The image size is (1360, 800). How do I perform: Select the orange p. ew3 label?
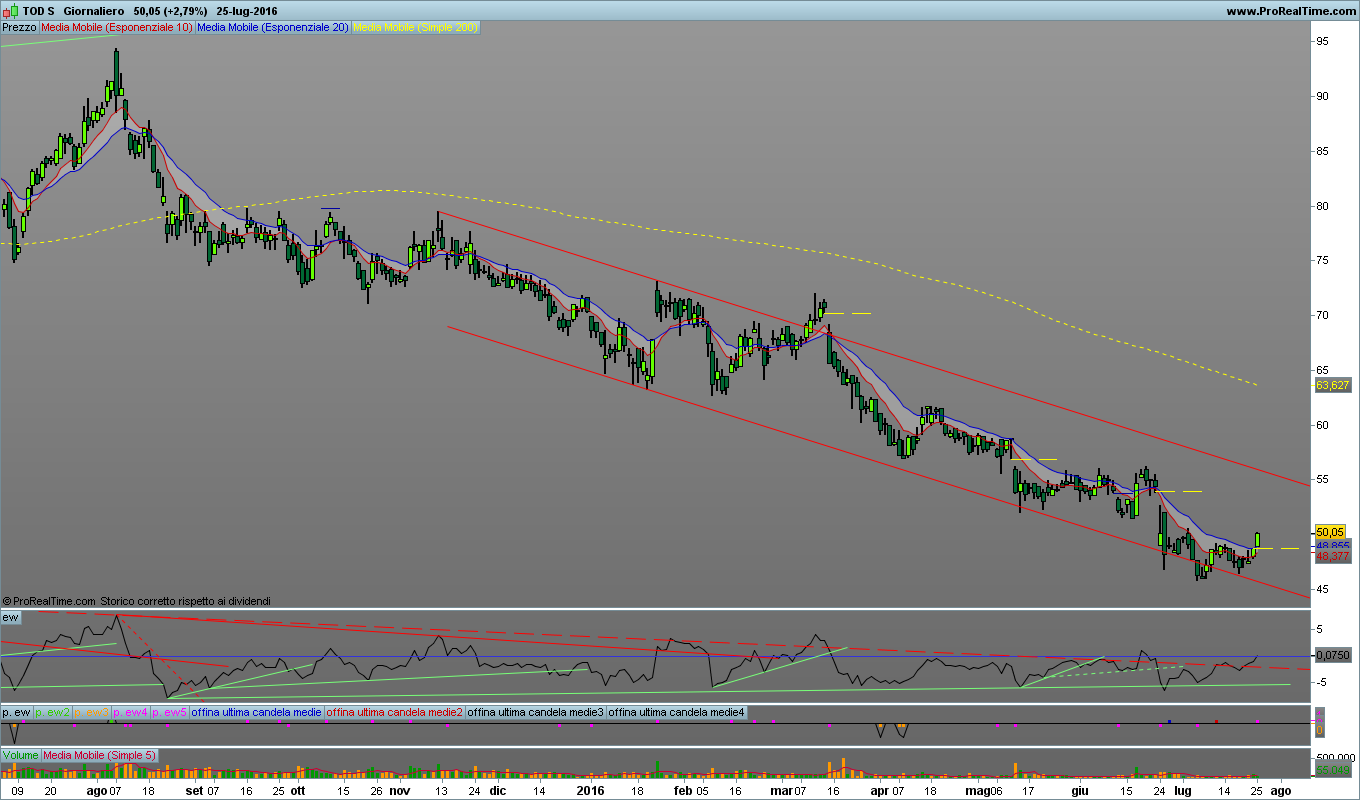(91, 712)
